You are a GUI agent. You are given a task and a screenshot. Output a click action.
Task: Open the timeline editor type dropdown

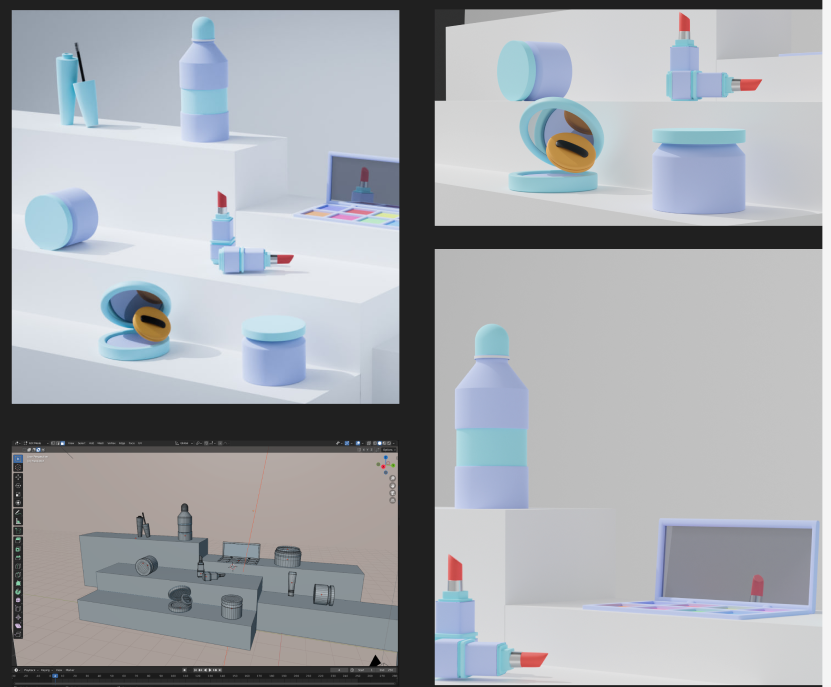tap(16, 670)
